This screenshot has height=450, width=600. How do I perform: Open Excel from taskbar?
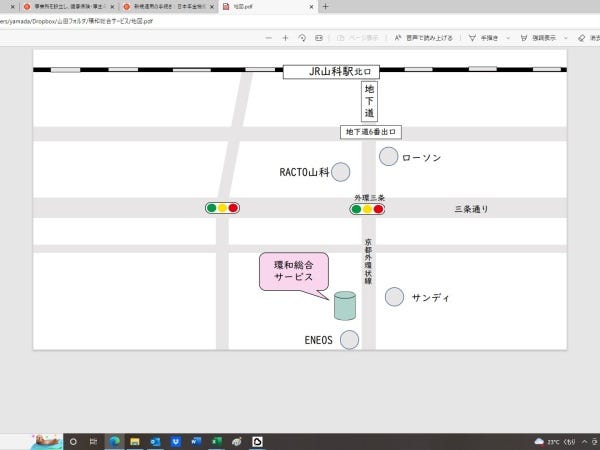(x=217, y=442)
